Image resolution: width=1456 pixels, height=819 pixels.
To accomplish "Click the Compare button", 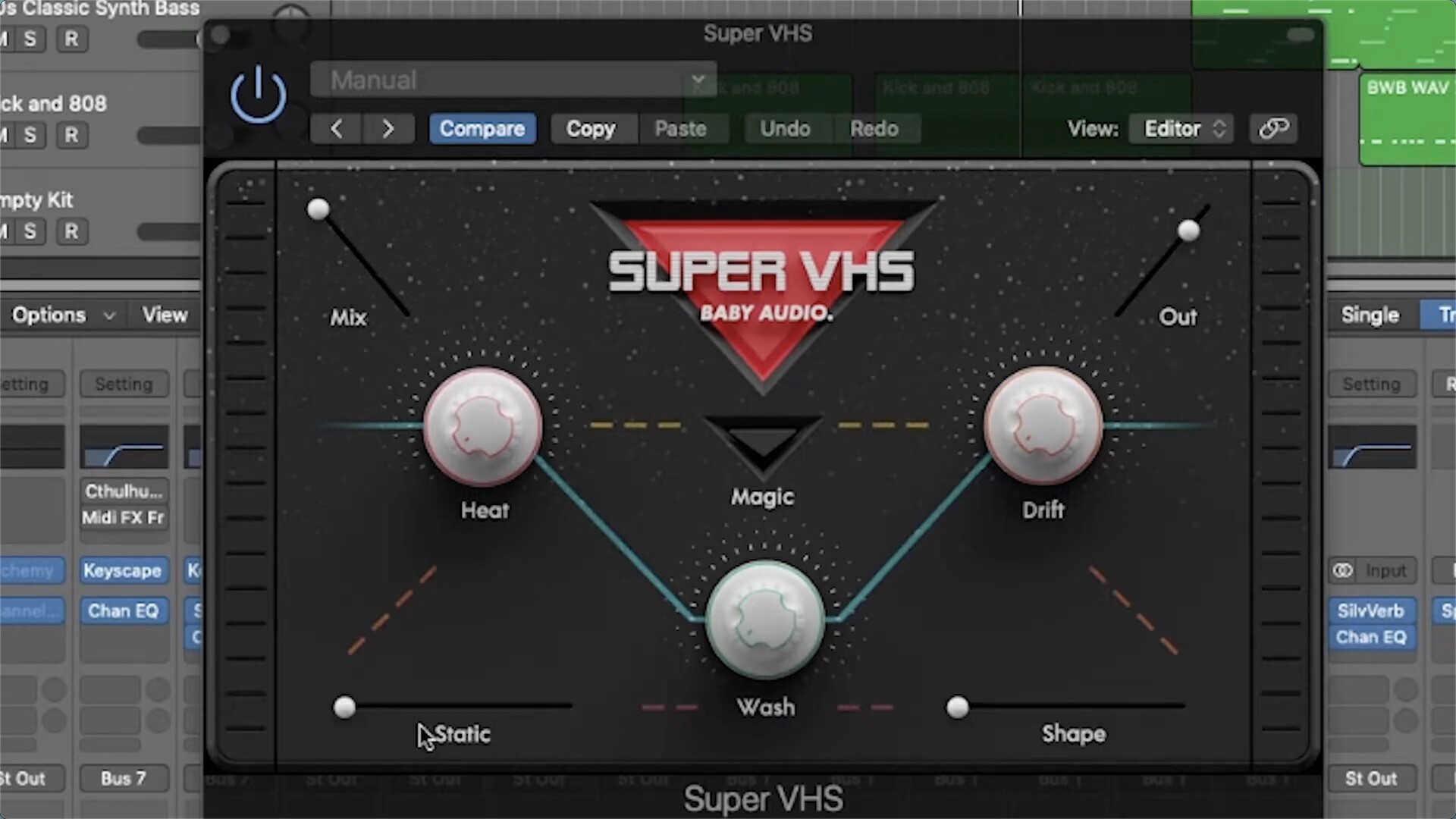I will [x=482, y=129].
